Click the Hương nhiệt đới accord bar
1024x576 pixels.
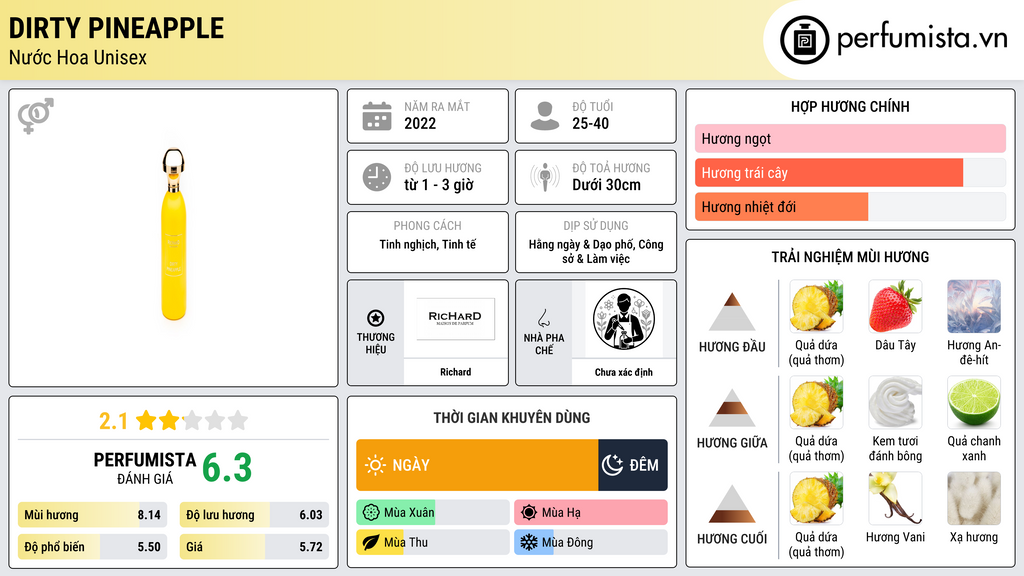point(850,207)
